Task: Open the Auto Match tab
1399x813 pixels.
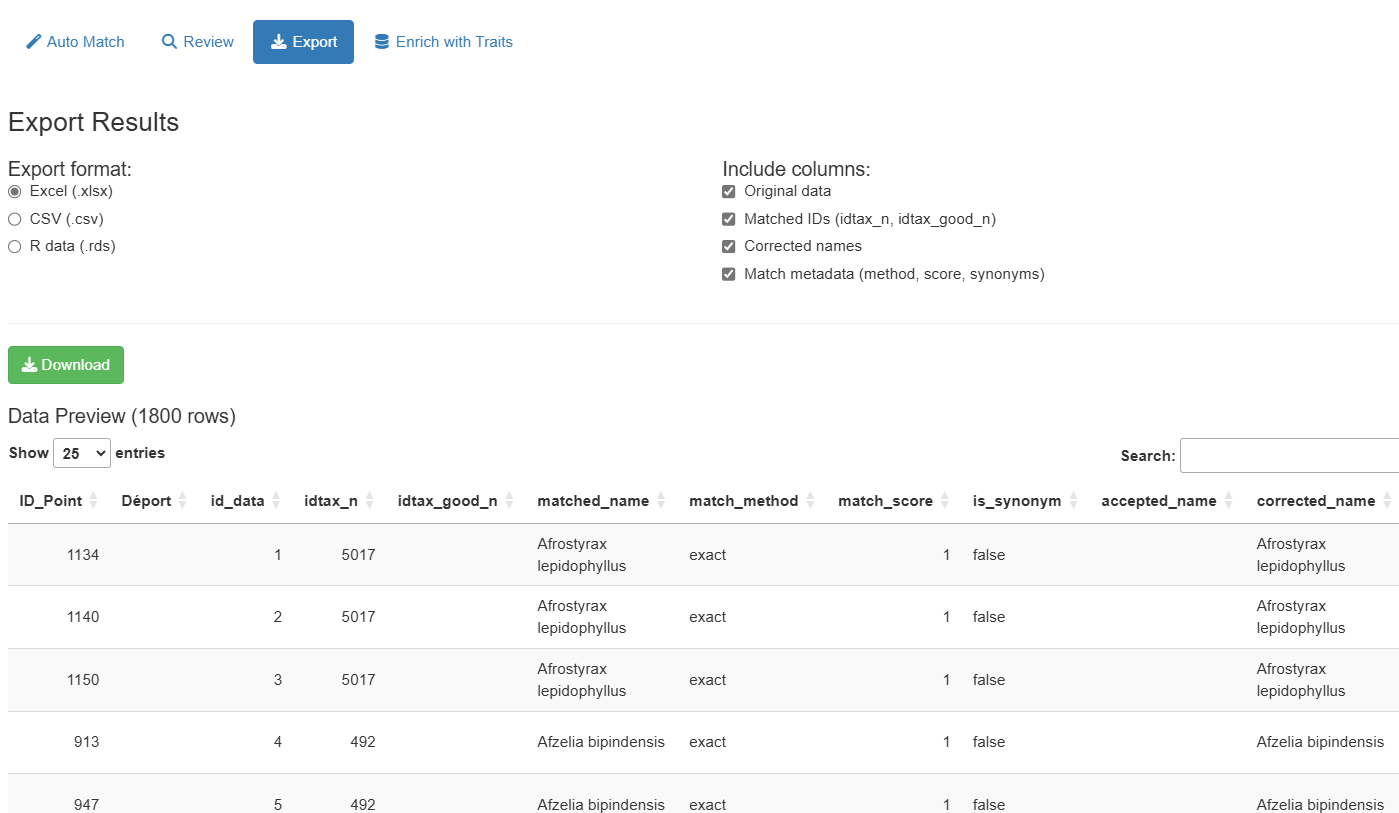Action: coord(76,42)
